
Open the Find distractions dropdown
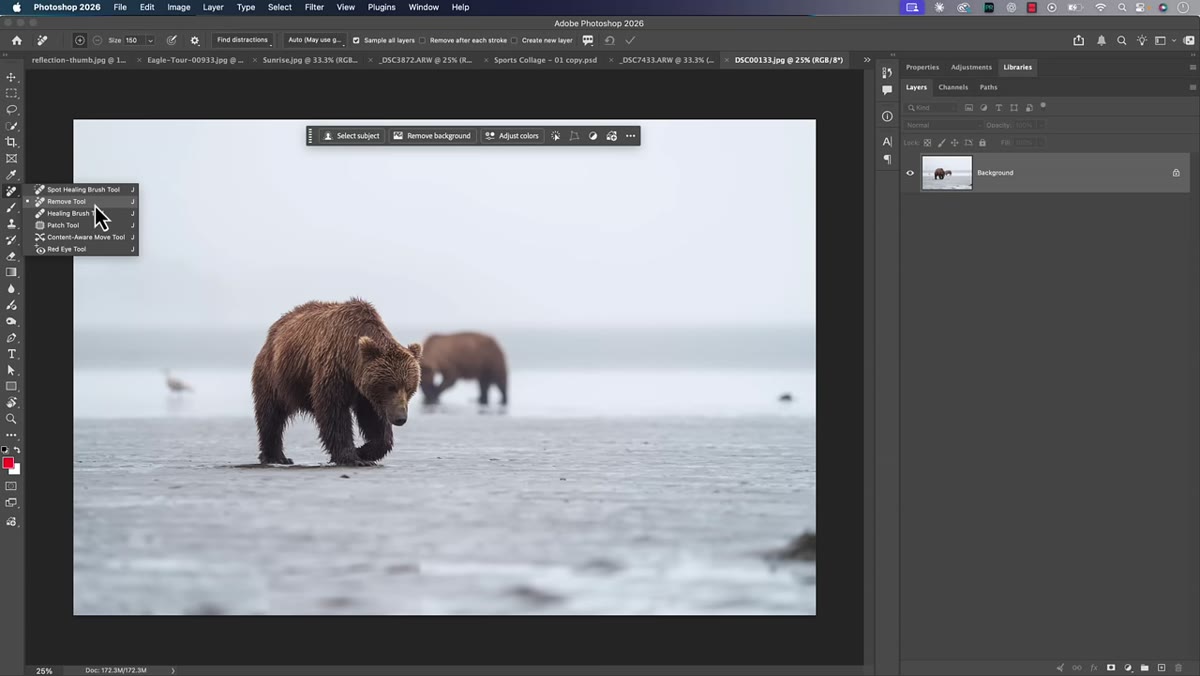[x=243, y=40]
